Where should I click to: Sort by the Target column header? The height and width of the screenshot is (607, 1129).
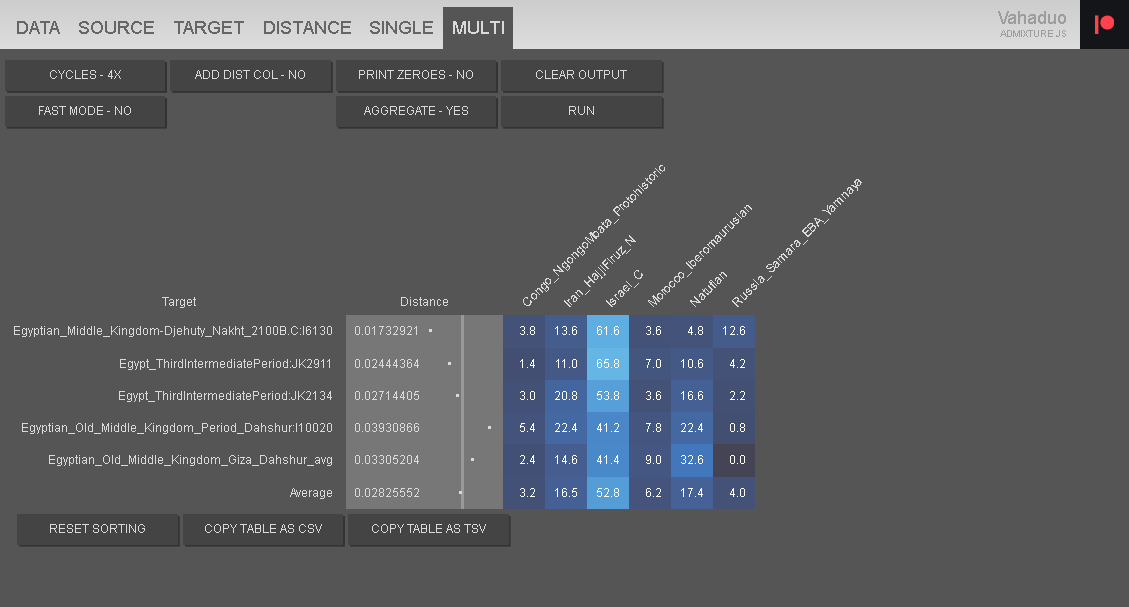[179, 302]
